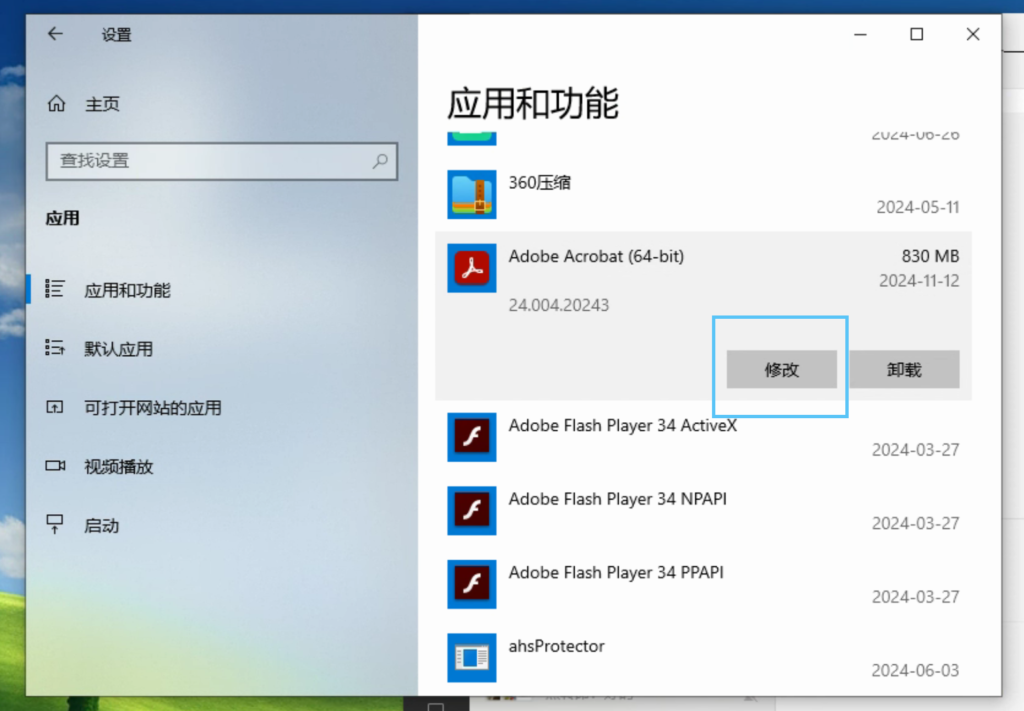Open 默认应用 in the sidebar

[118, 349]
